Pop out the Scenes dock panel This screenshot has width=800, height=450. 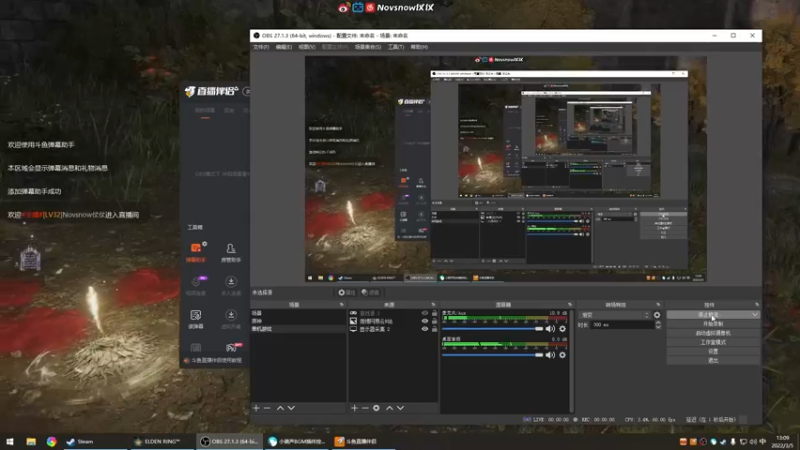click(342, 305)
